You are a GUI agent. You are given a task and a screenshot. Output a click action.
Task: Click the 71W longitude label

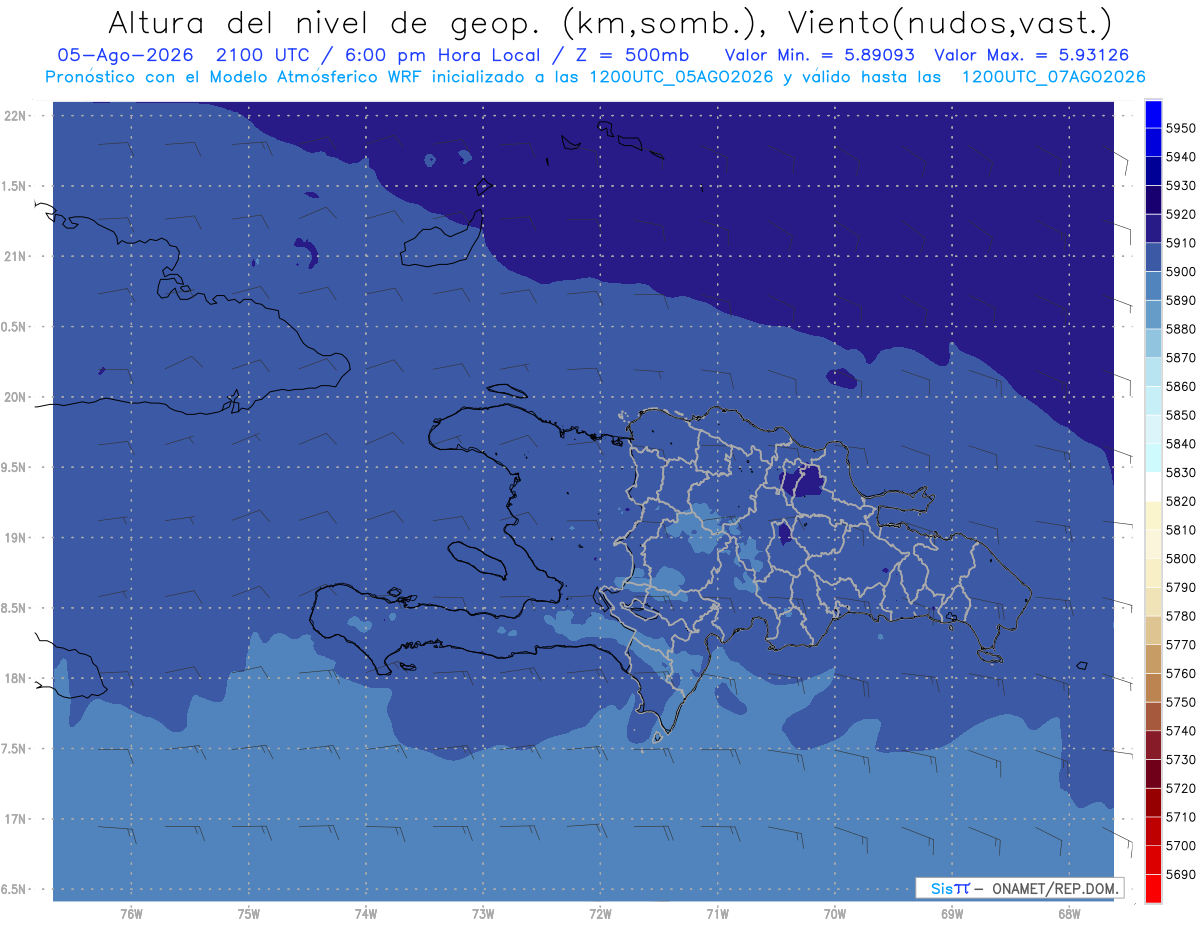click(x=717, y=914)
